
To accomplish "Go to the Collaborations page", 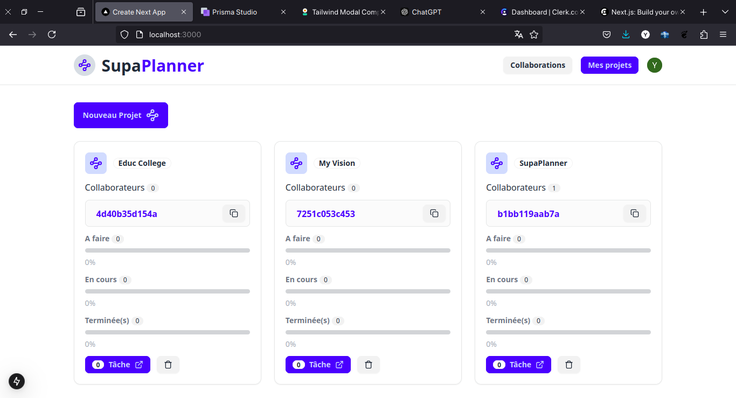I will pyautogui.click(x=537, y=65).
